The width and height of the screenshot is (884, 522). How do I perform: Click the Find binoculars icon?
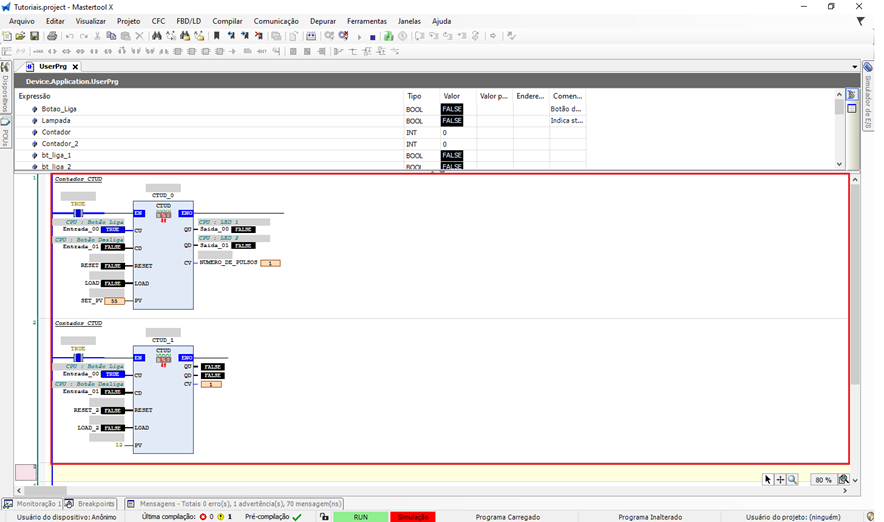tap(157, 36)
